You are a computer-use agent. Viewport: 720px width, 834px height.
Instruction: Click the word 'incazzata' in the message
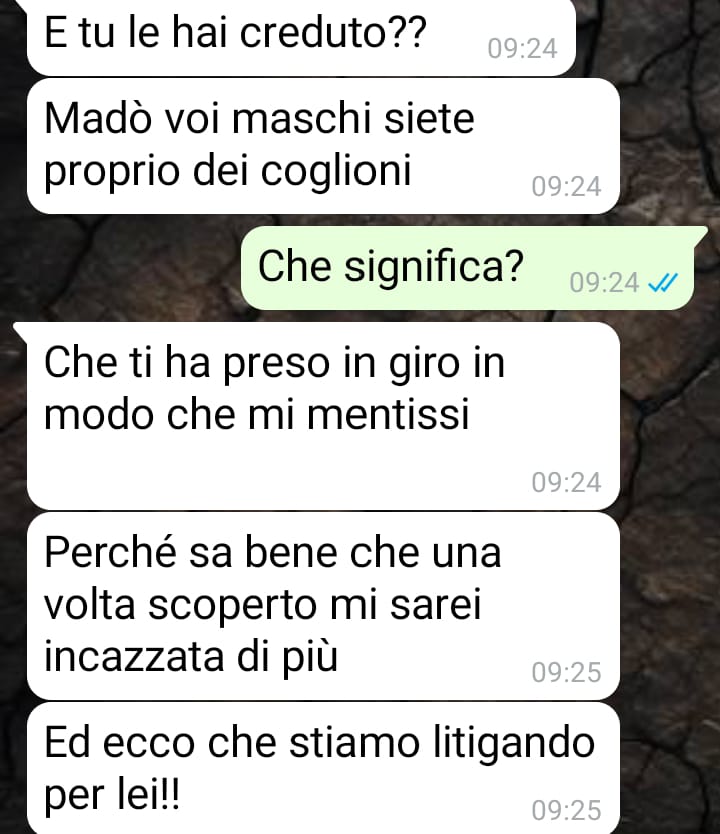[x=134, y=656]
